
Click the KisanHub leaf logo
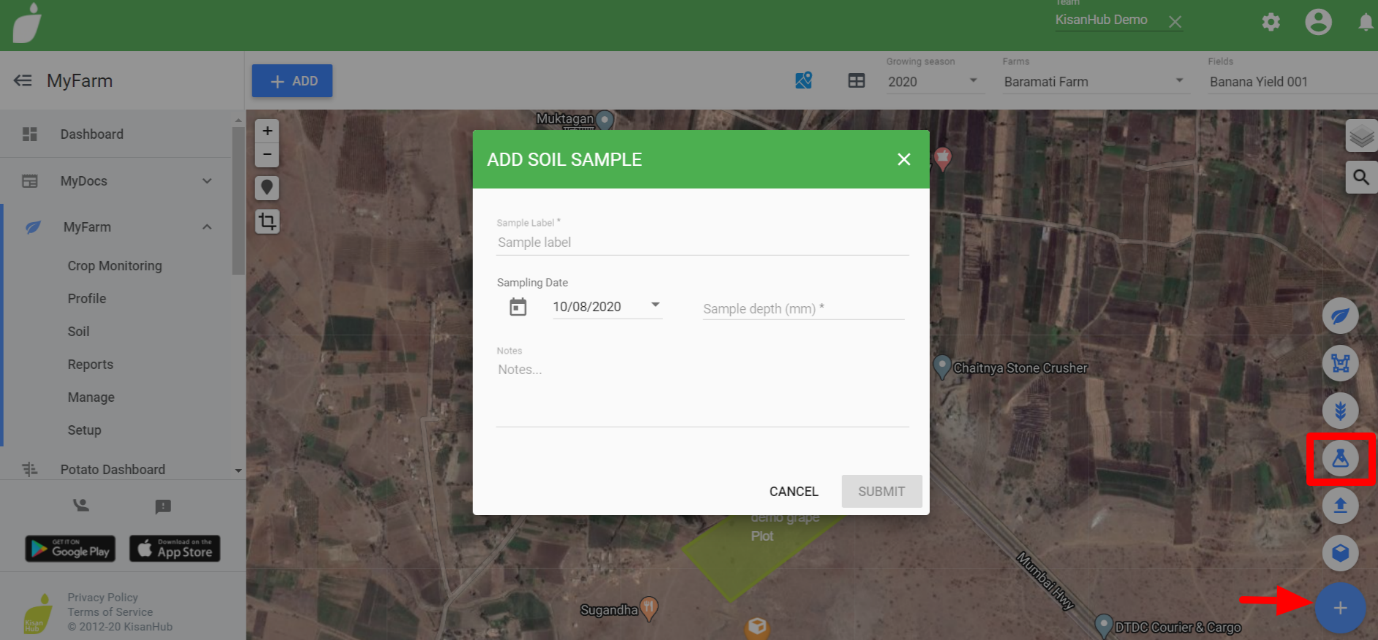click(28, 24)
